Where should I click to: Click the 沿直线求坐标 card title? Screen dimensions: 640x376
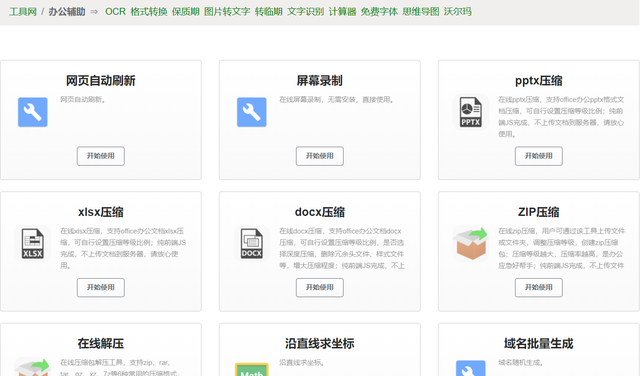tap(320, 343)
